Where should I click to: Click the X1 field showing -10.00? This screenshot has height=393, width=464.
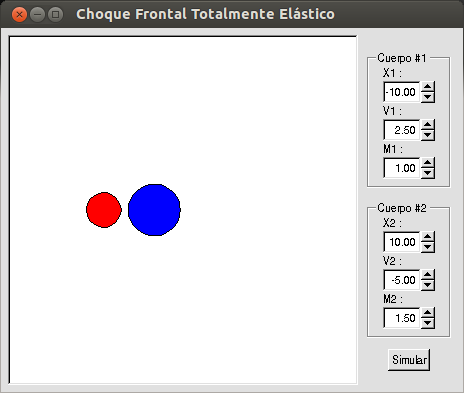[402, 92]
